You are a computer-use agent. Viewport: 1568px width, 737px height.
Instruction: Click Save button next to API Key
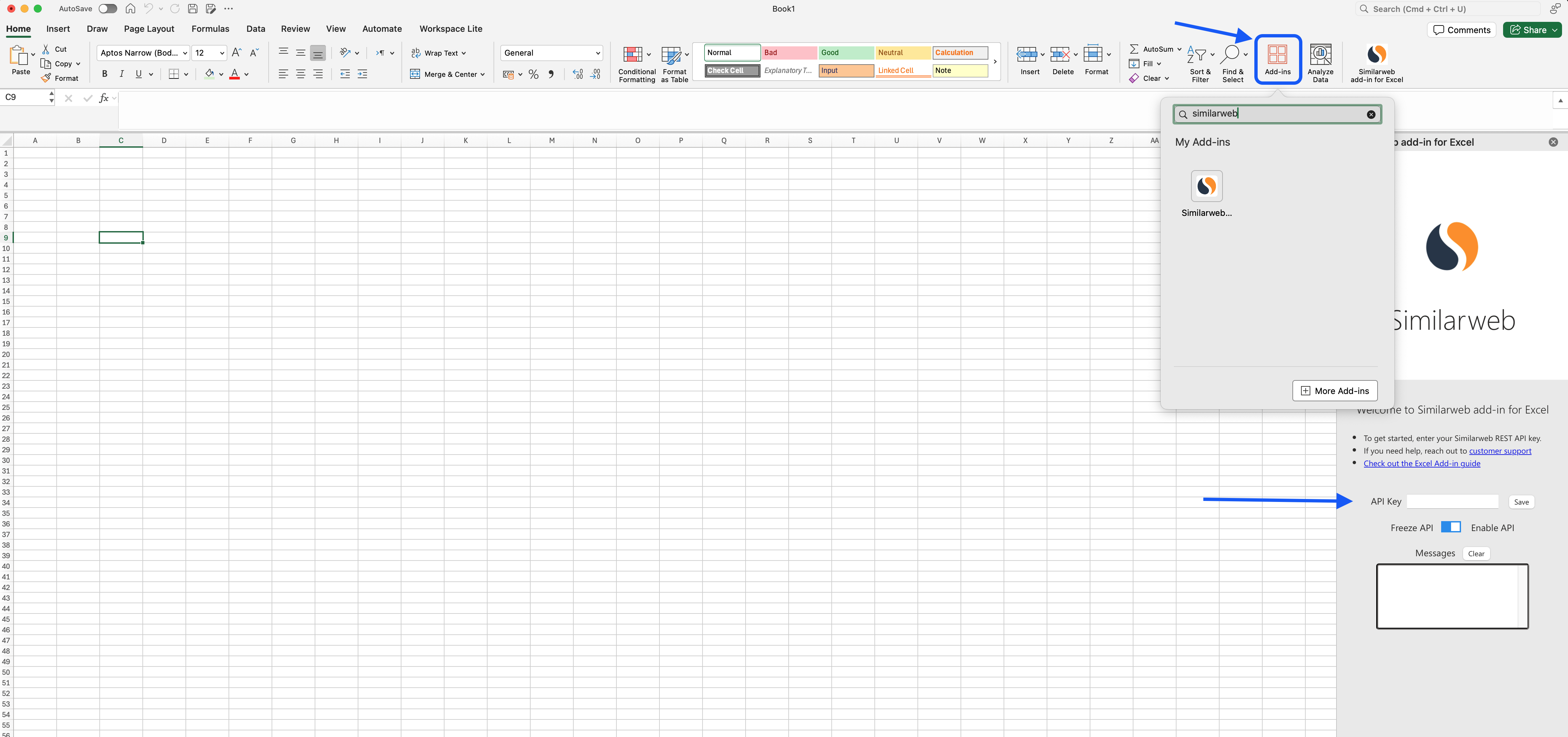[1521, 502]
